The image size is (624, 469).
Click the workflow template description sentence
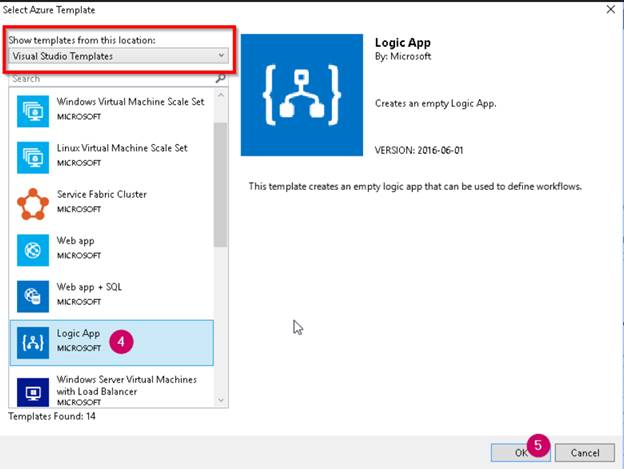[x=415, y=187]
